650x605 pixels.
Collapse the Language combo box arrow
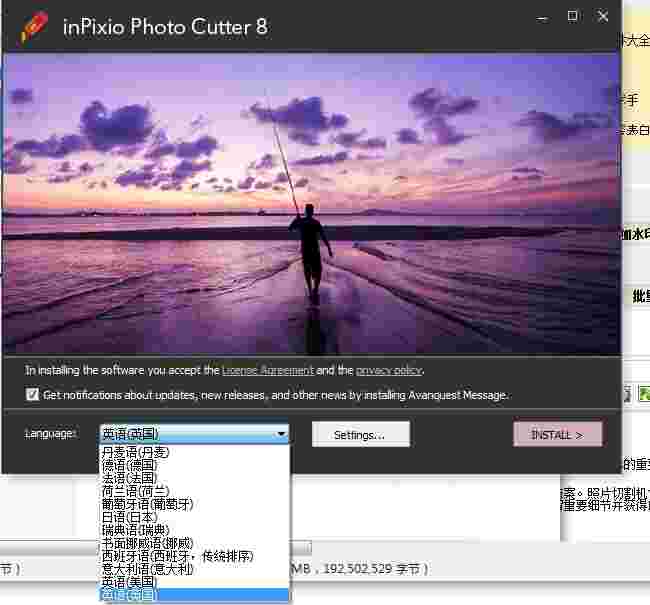click(x=281, y=434)
